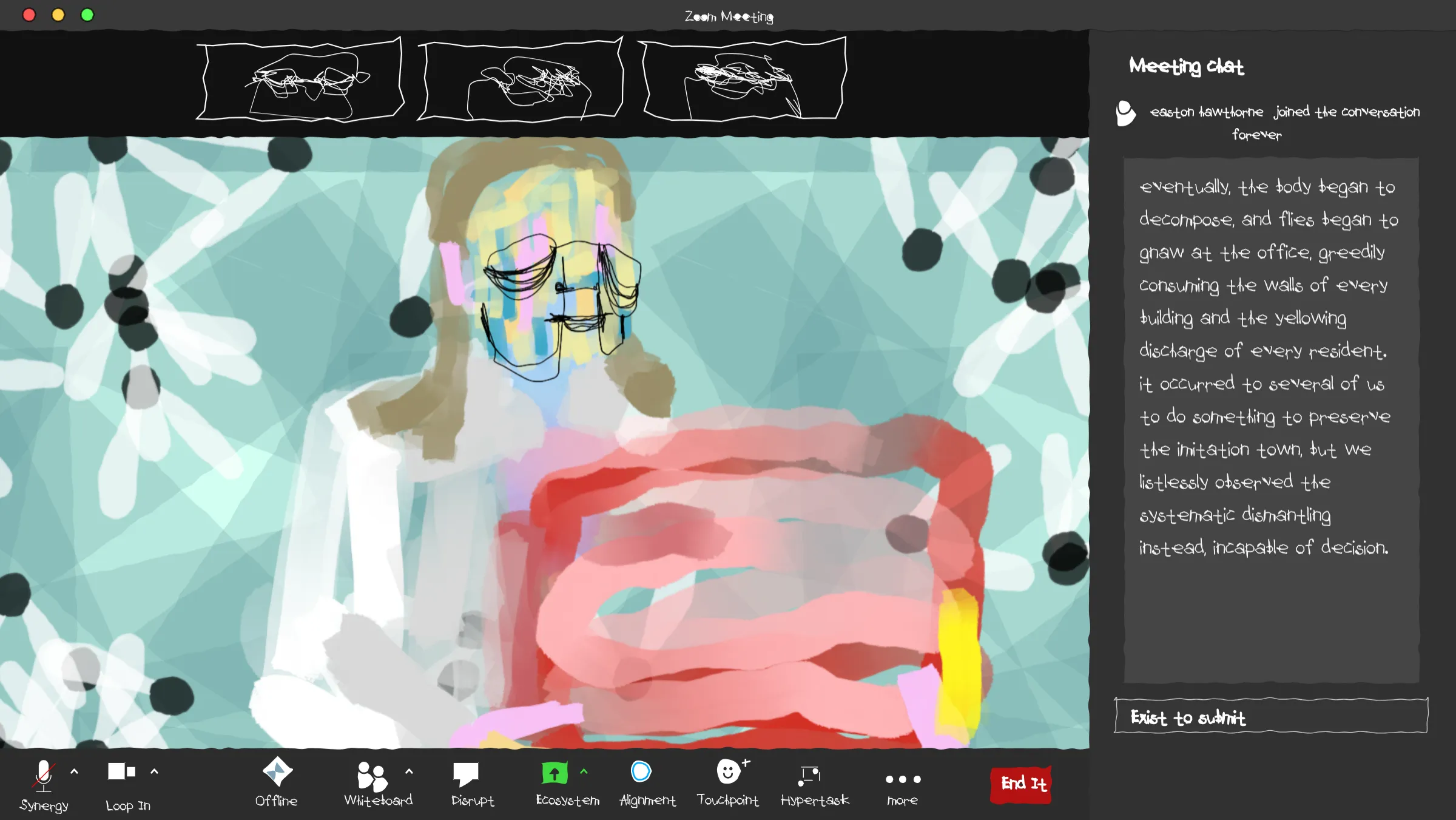The image size is (1456, 820).
Task: Toggle the muted Synergy microphone
Action: 44,775
